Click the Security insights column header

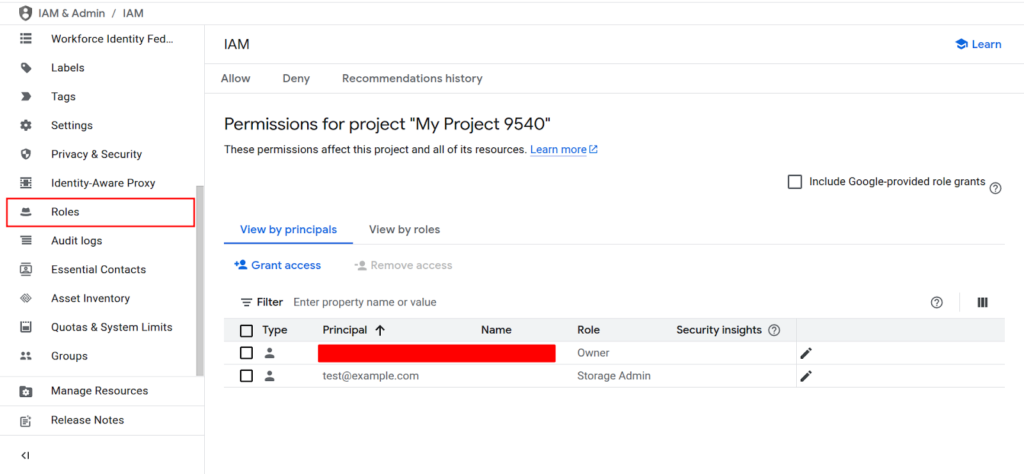tap(719, 330)
